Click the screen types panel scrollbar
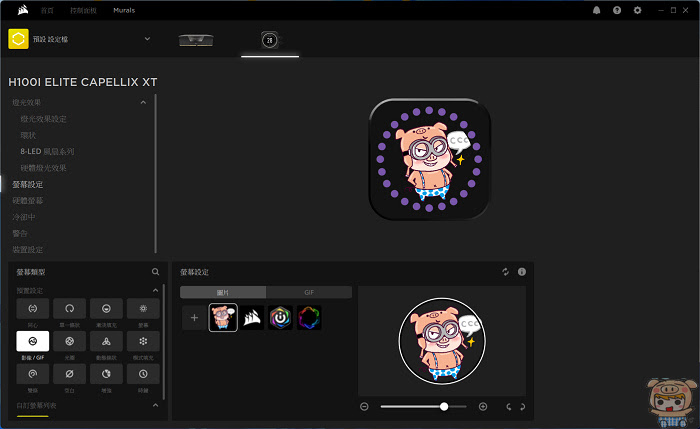This screenshot has height=429, width=700. click(164, 342)
